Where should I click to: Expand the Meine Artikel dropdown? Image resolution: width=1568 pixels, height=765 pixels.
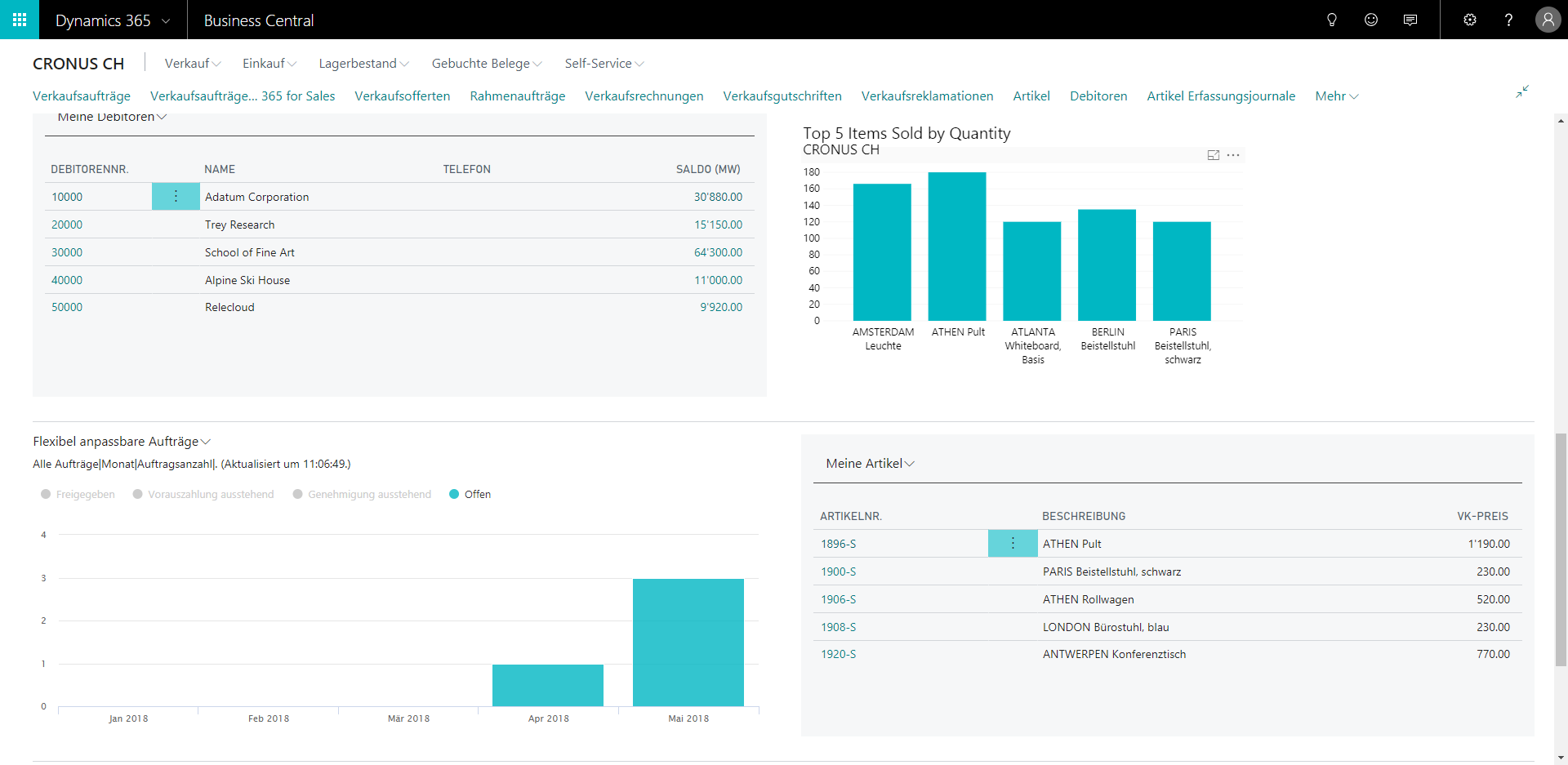(870, 463)
